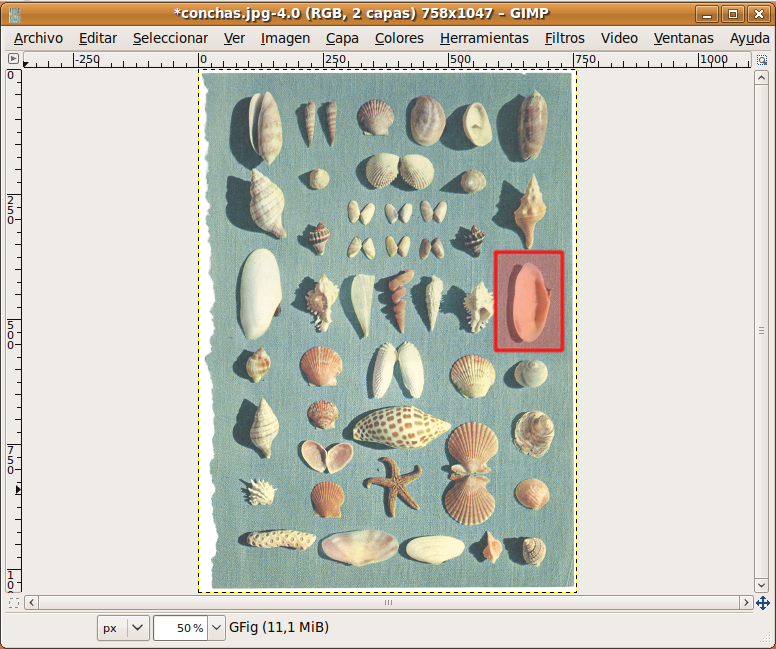Image resolution: width=776 pixels, height=649 pixels.
Task: Open the Herramientas menu
Action: [484, 38]
